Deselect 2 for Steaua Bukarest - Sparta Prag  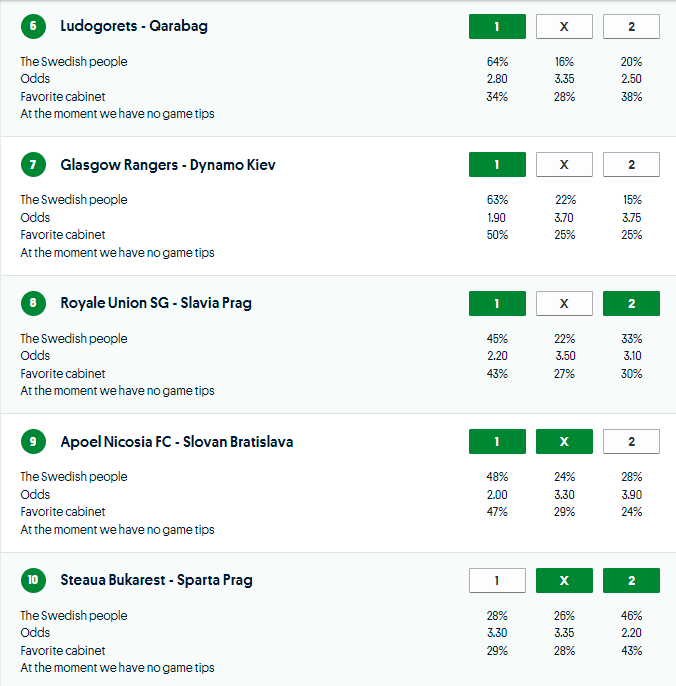631,580
